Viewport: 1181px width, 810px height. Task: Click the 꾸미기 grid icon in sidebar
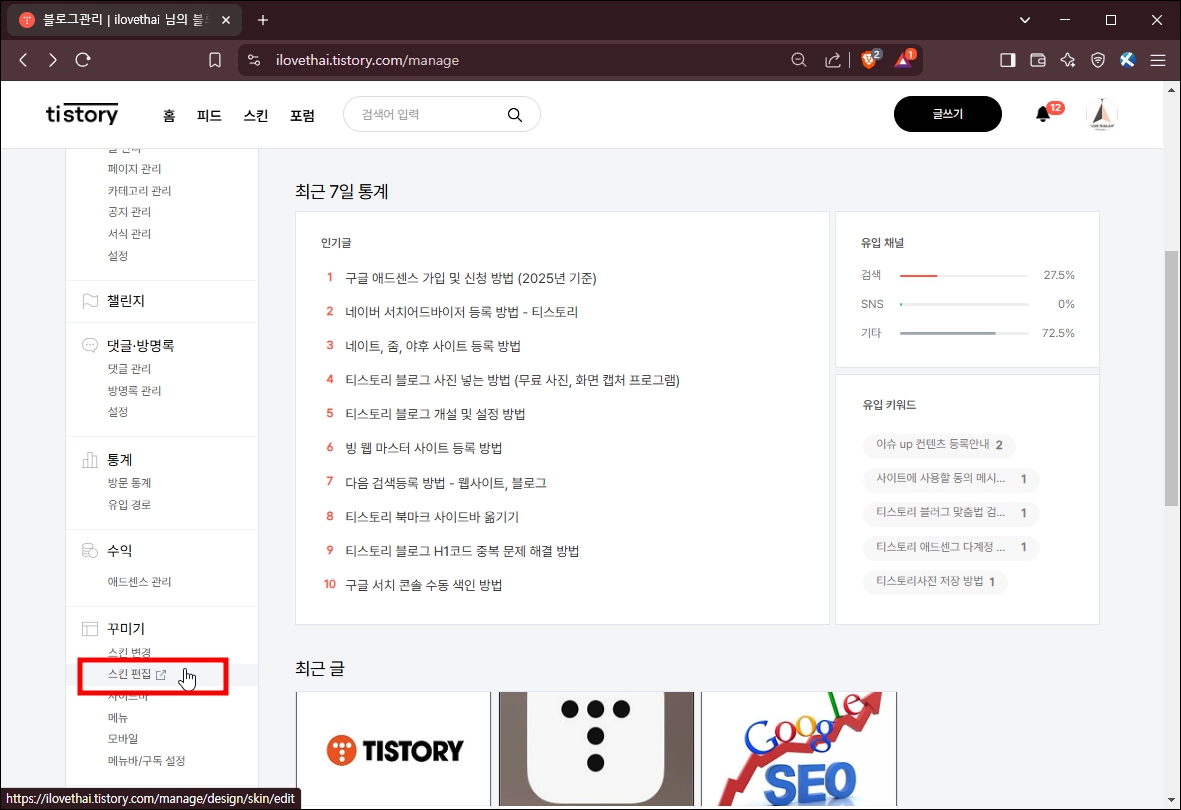click(90, 628)
